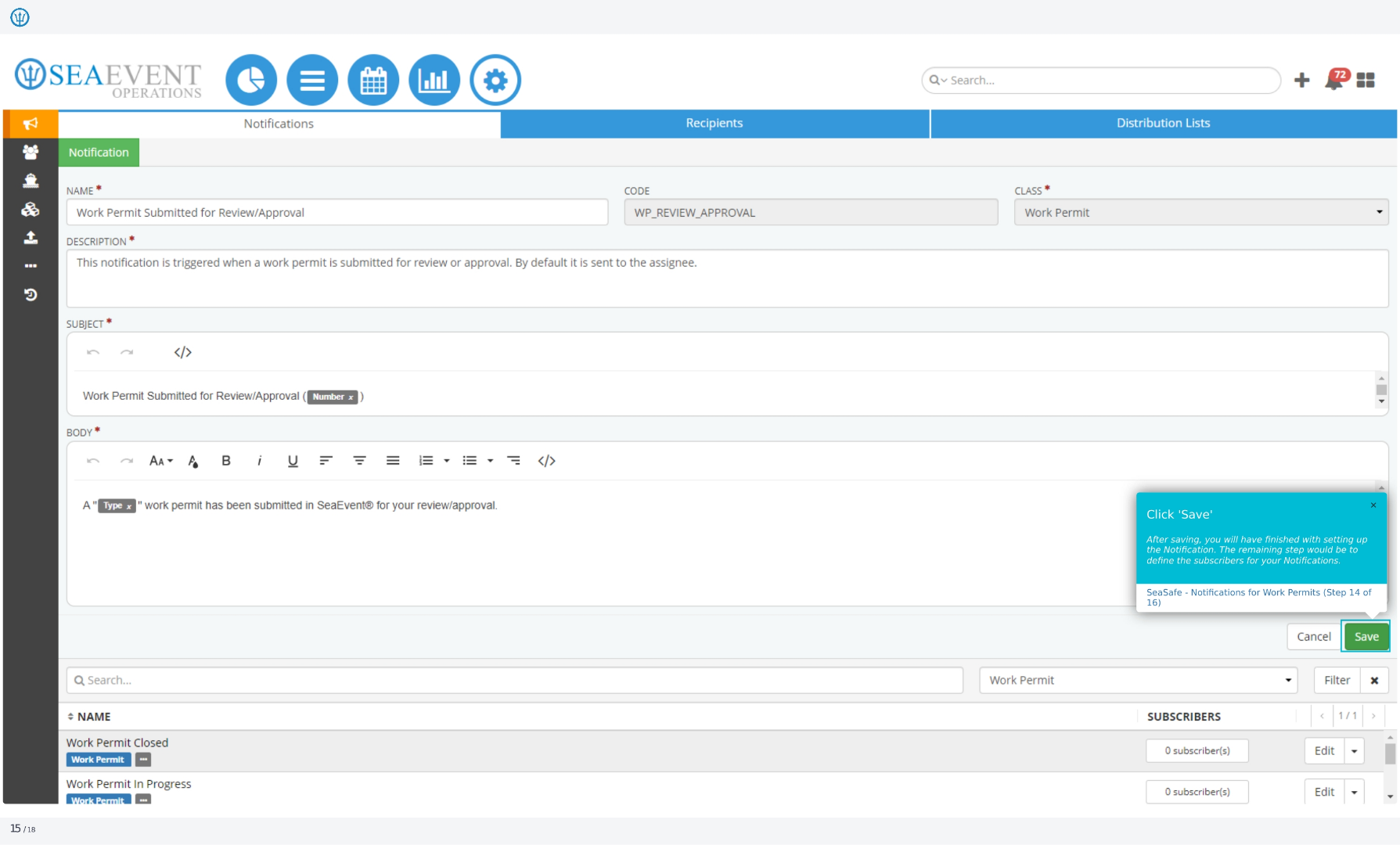Undo in the Body editor
The height and width of the screenshot is (845, 1400).
click(93, 461)
